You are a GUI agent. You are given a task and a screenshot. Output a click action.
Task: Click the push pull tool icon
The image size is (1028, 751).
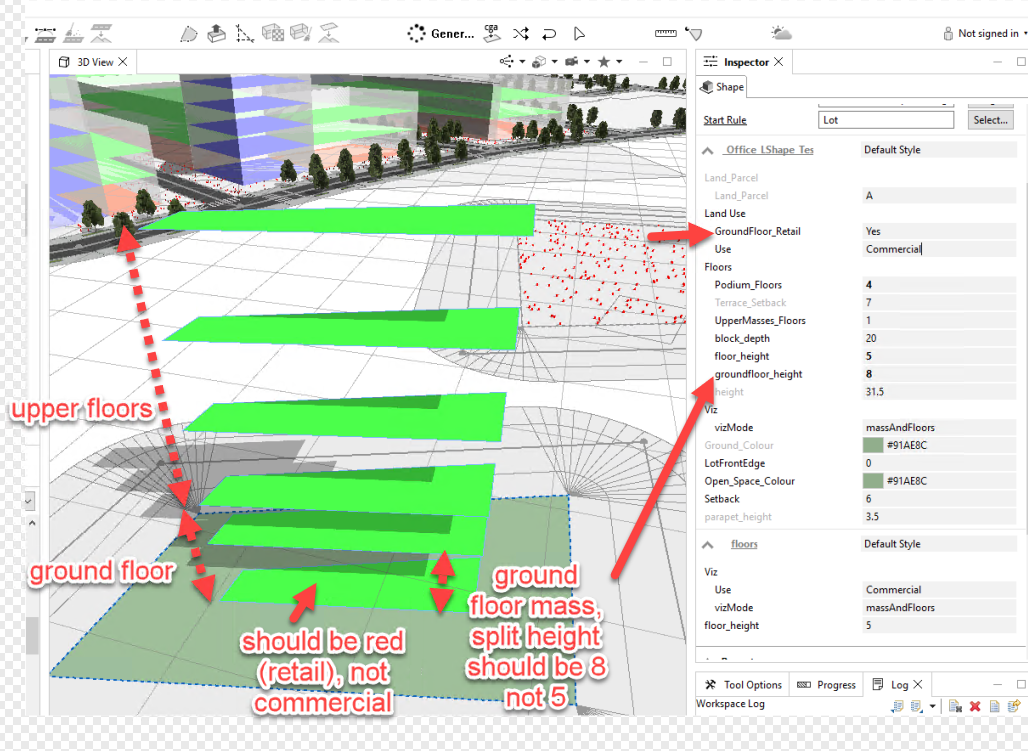pos(216,33)
